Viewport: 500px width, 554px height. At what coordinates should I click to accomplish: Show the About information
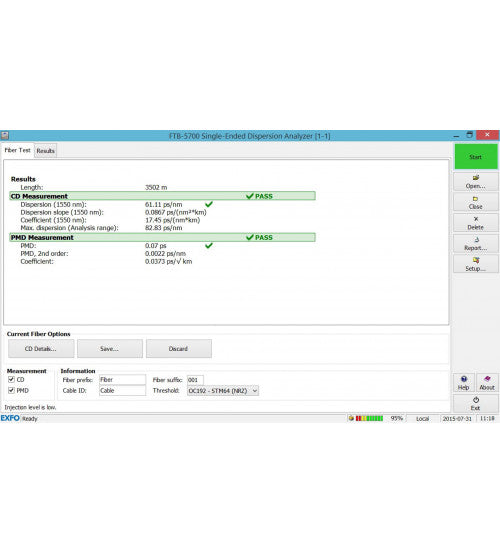point(487,383)
